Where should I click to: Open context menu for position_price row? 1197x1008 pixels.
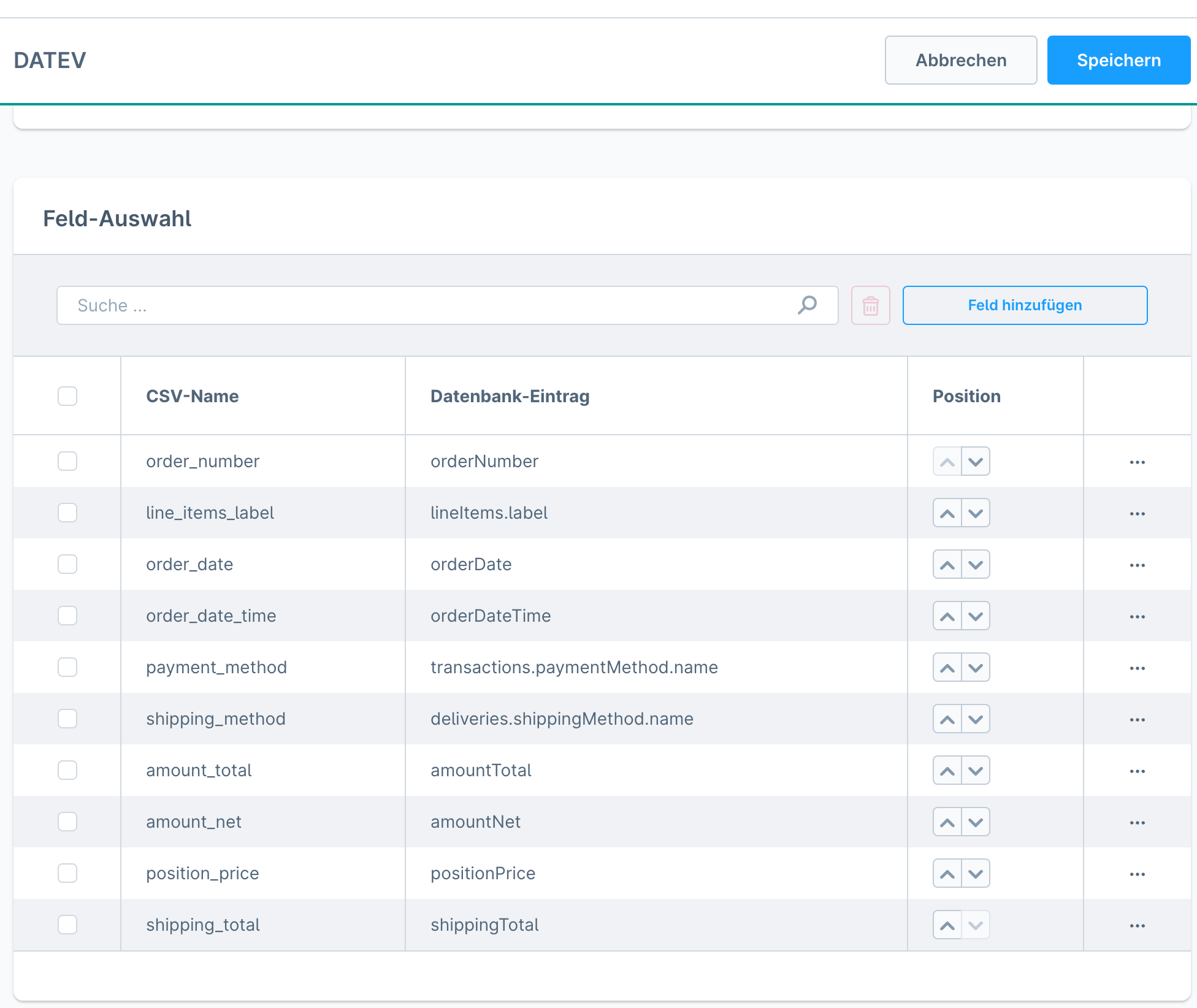pyautogui.click(x=1138, y=874)
